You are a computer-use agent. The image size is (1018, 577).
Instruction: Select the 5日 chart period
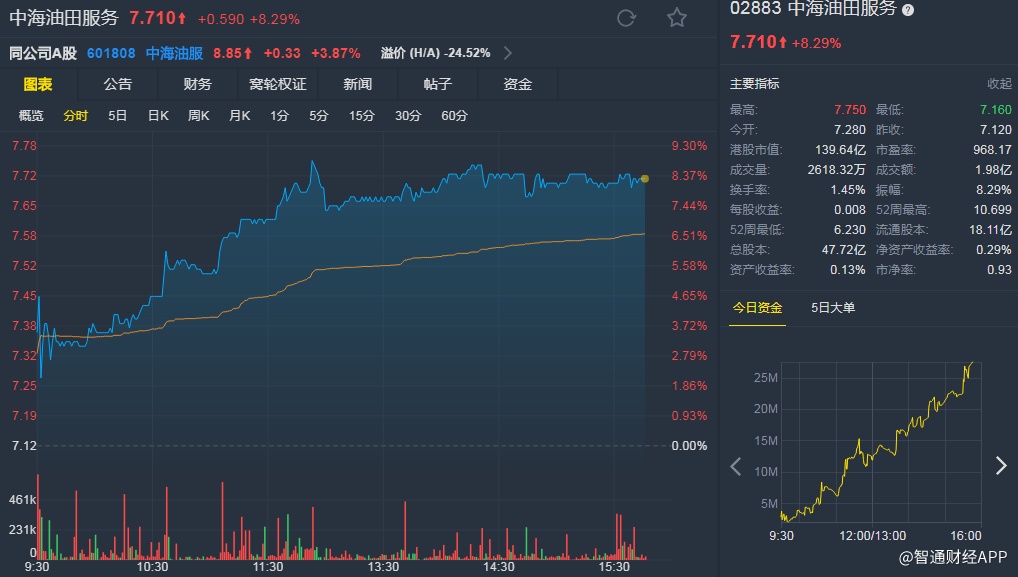pos(117,116)
